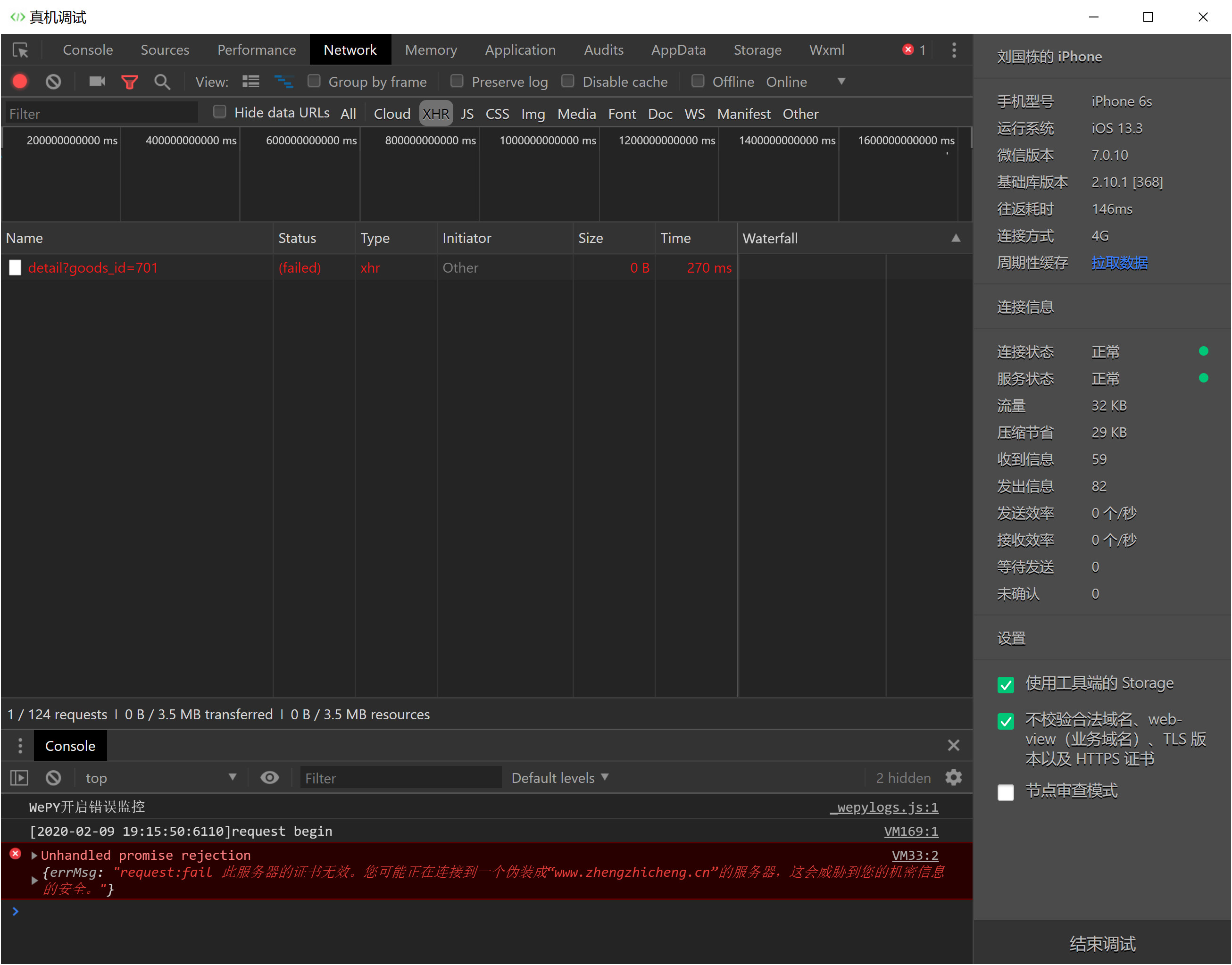
Task: Show the console sidebar panel icon
Action: pos(19,778)
